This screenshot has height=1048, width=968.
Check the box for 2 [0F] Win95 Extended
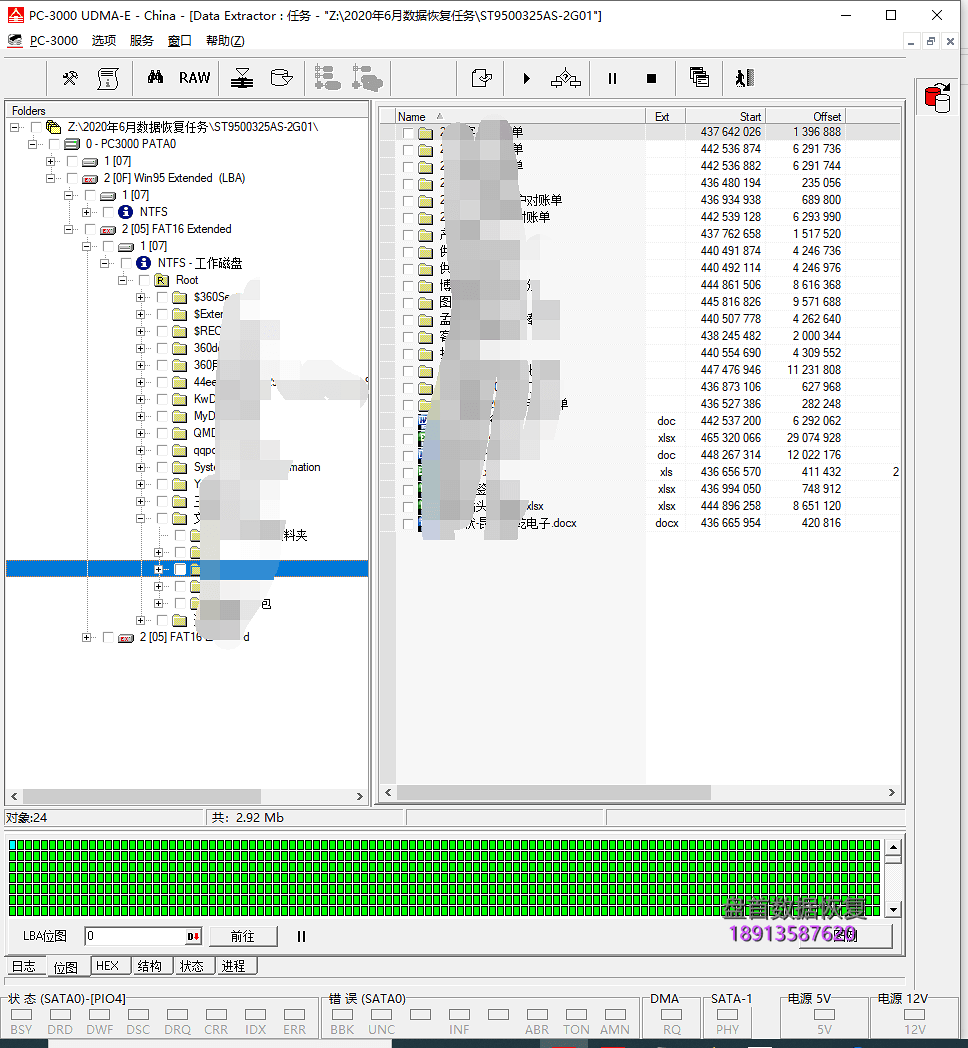tap(72, 178)
